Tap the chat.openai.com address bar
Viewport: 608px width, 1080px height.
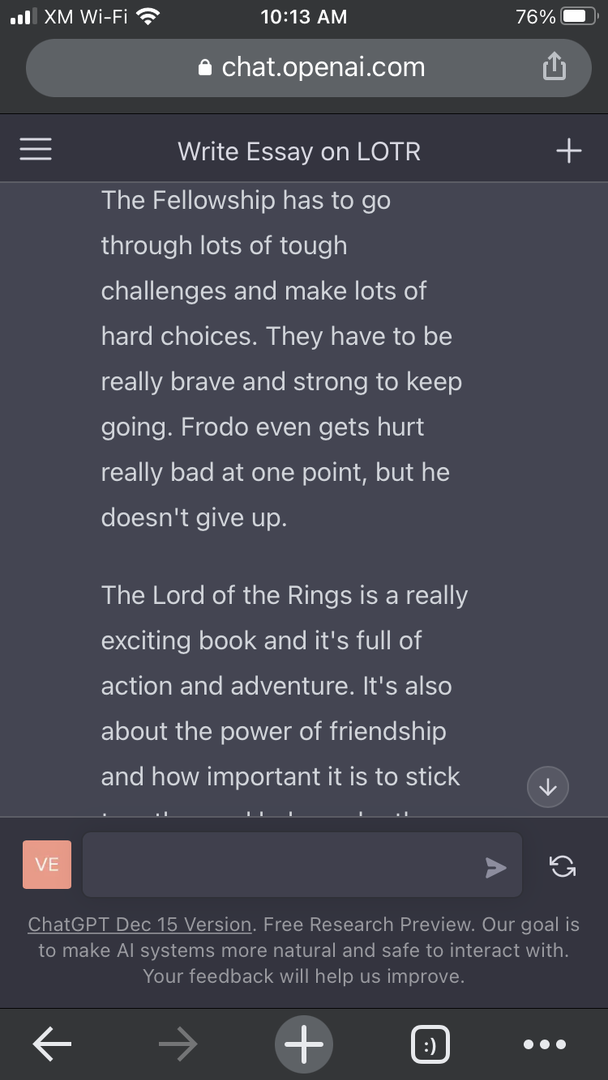coord(308,68)
